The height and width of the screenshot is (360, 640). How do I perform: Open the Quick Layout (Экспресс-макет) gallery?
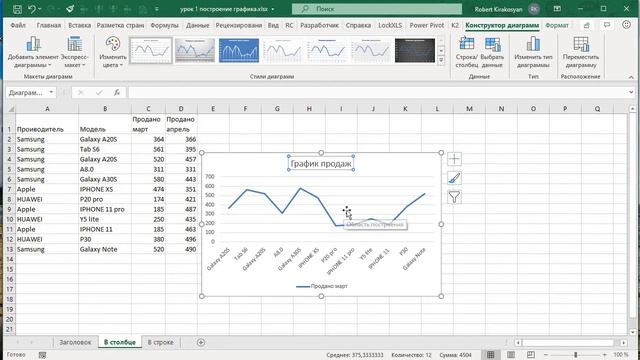[74, 52]
